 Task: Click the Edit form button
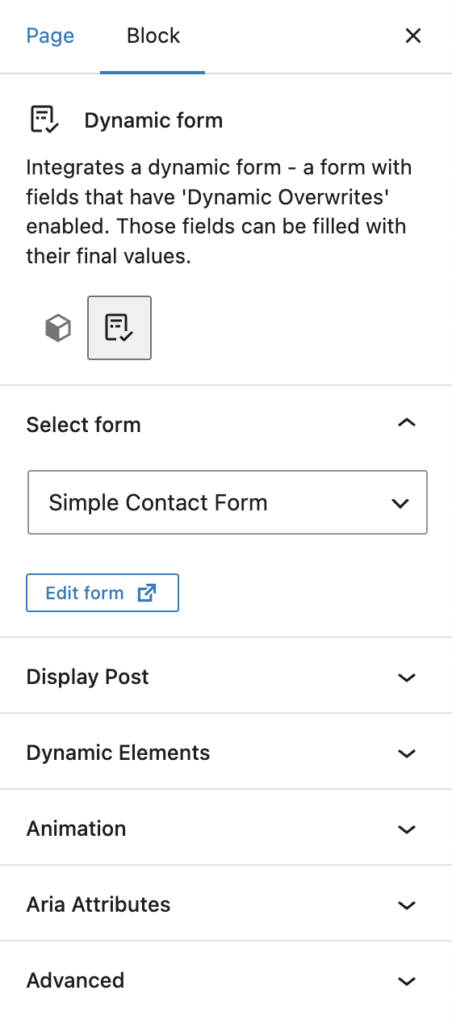(x=103, y=593)
